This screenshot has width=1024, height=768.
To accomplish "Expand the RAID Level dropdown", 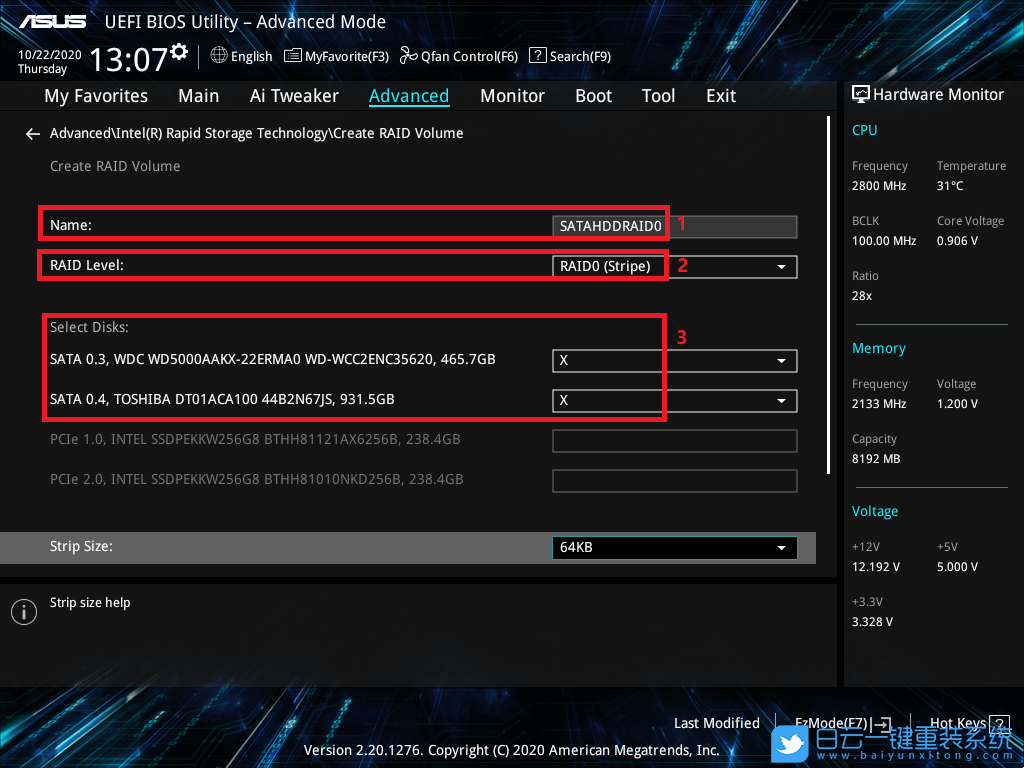I will click(674, 266).
